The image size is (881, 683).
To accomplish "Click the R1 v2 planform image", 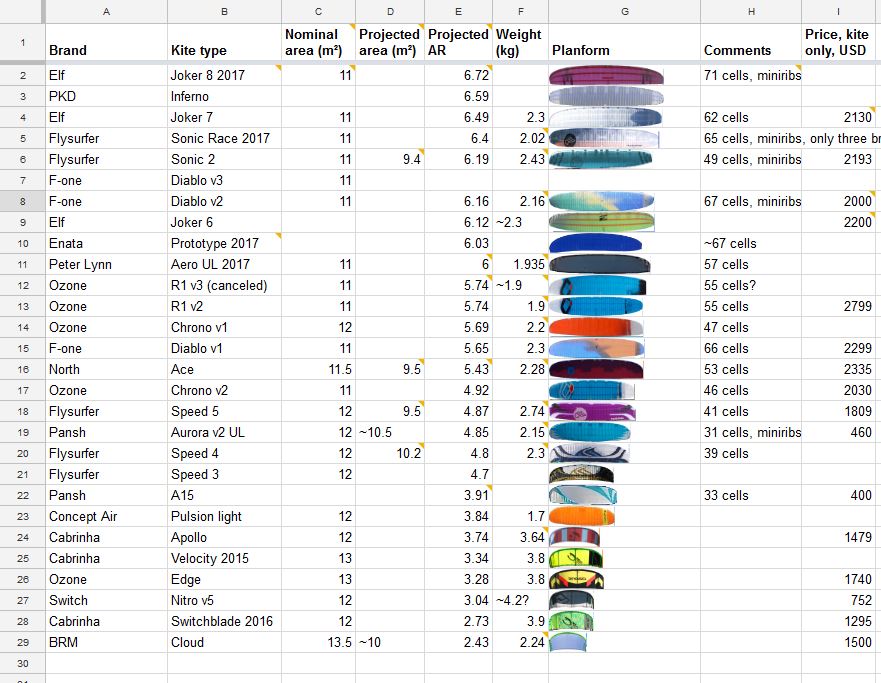I will click(596, 306).
